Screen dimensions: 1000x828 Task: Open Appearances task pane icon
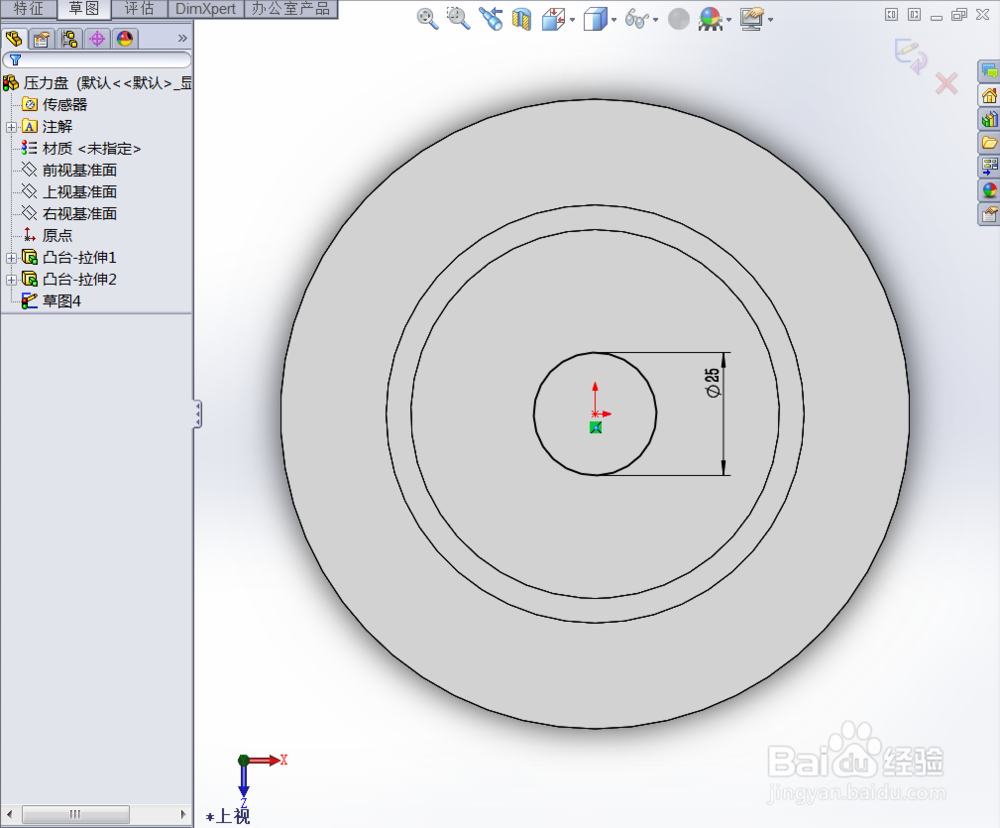(x=989, y=190)
